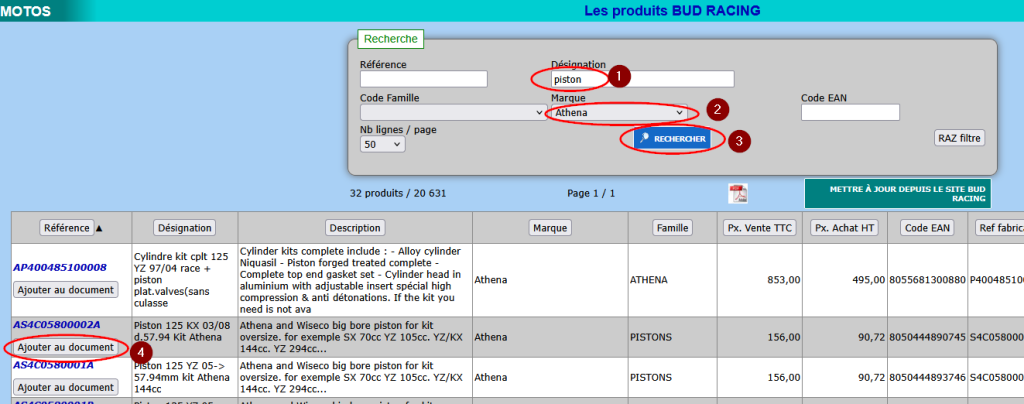Sort by the Ref fabricant column header
This screenshot has width=1024, height=404.
click(999, 228)
